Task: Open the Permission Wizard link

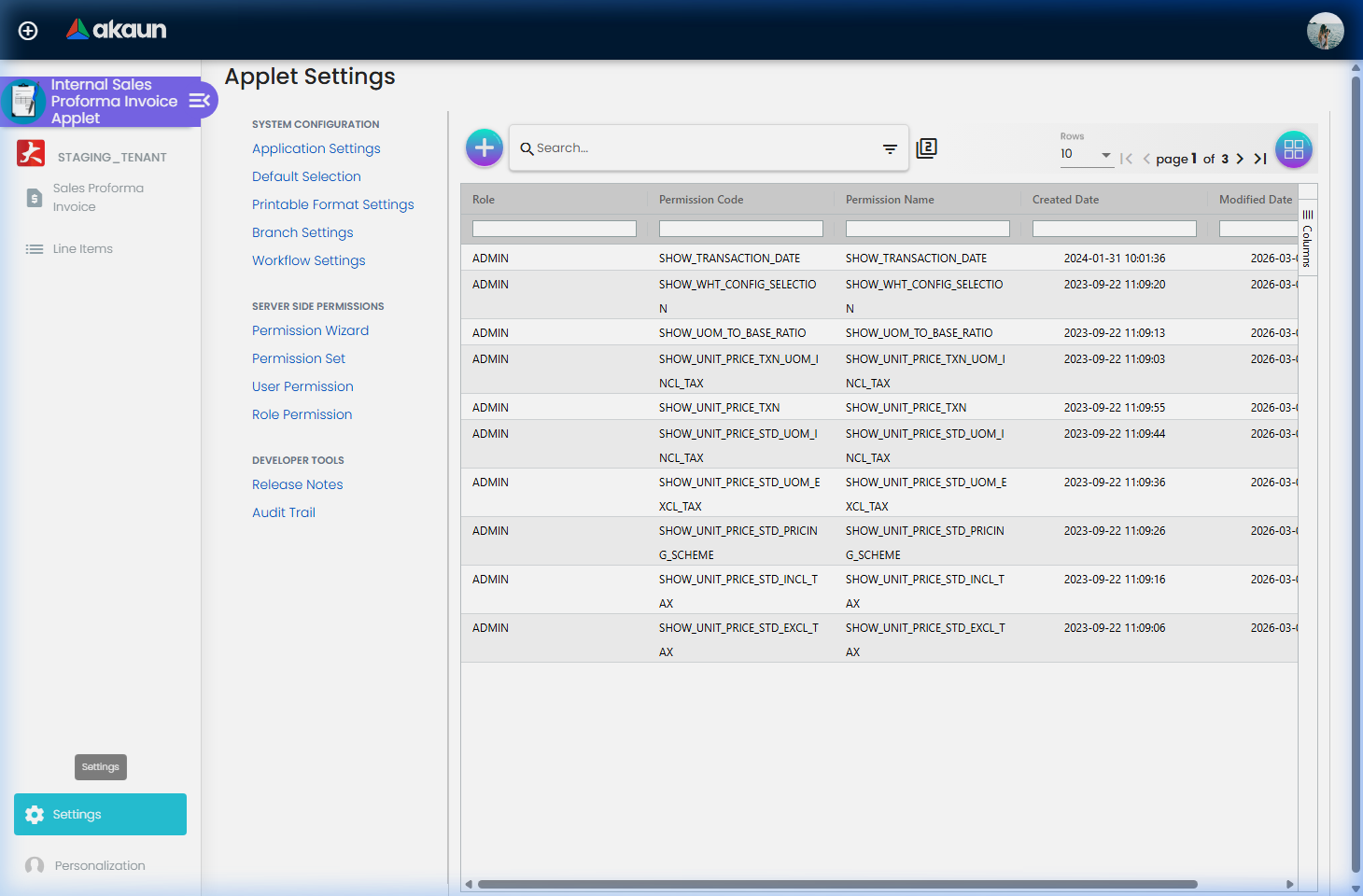Action: [x=310, y=330]
